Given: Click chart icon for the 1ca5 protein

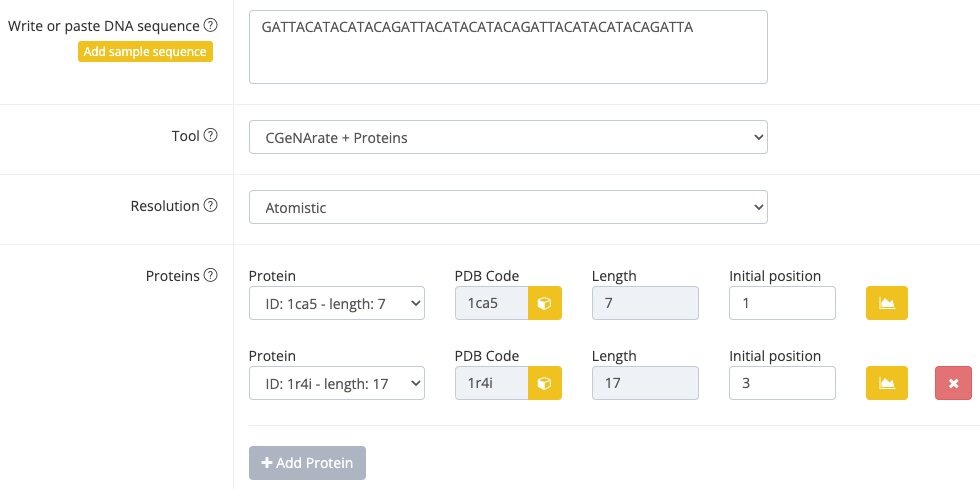Looking at the screenshot, I should 886,303.
